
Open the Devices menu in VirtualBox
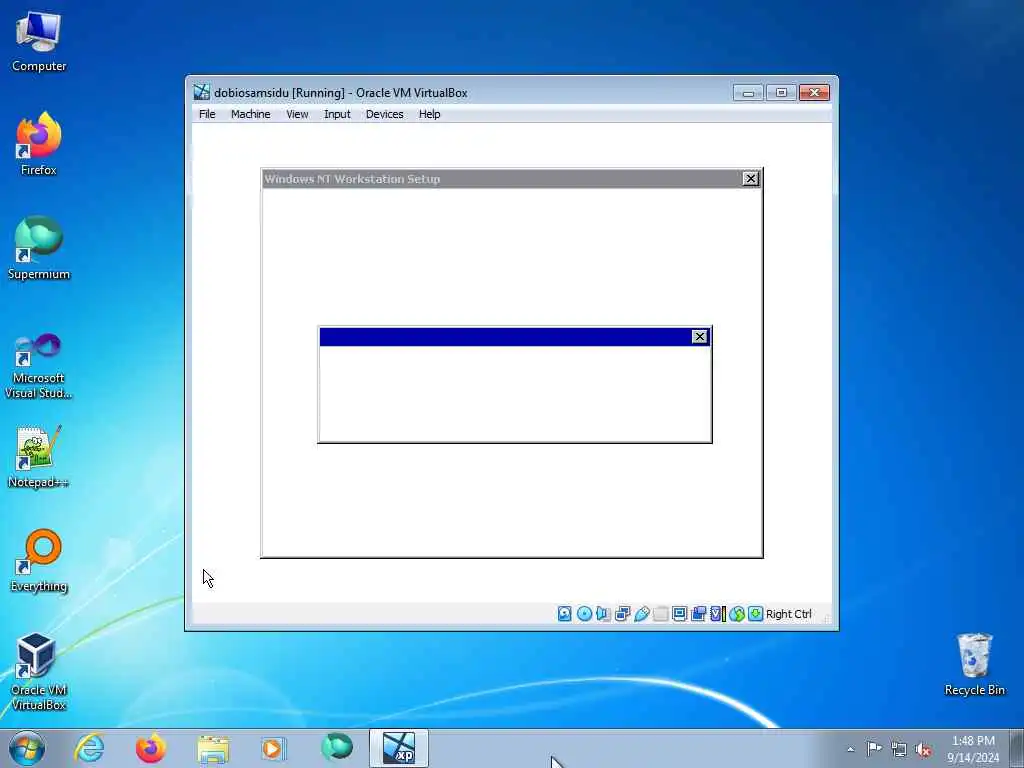(384, 114)
